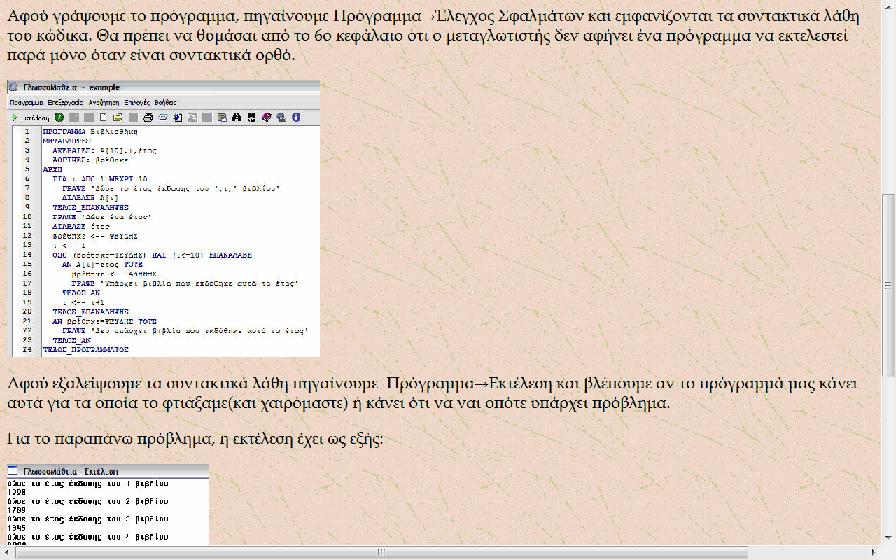Click the binoculars search icon

[237, 118]
